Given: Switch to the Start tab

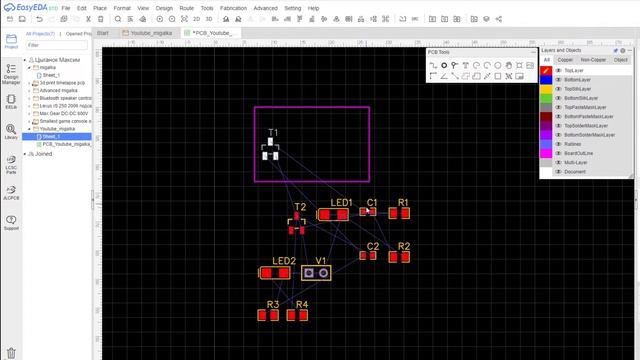Looking at the screenshot, I should pos(103,33).
